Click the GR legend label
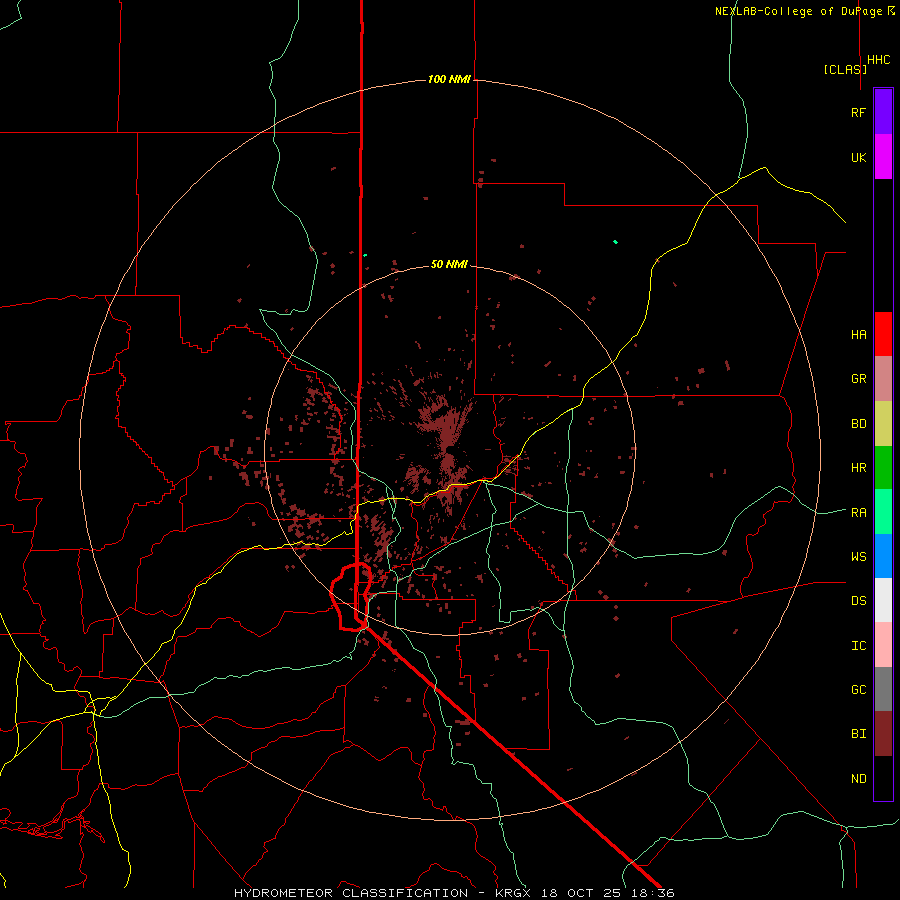Image resolution: width=900 pixels, height=900 pixels. [858, 379]
